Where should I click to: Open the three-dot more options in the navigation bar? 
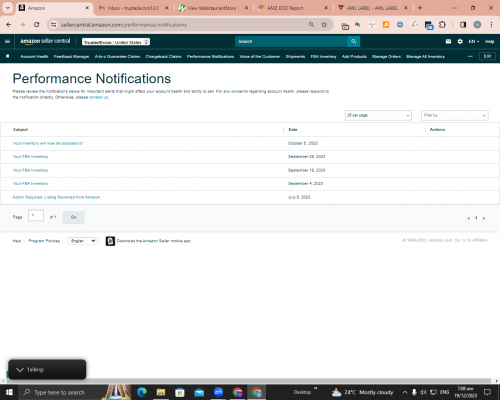(470, 56)
